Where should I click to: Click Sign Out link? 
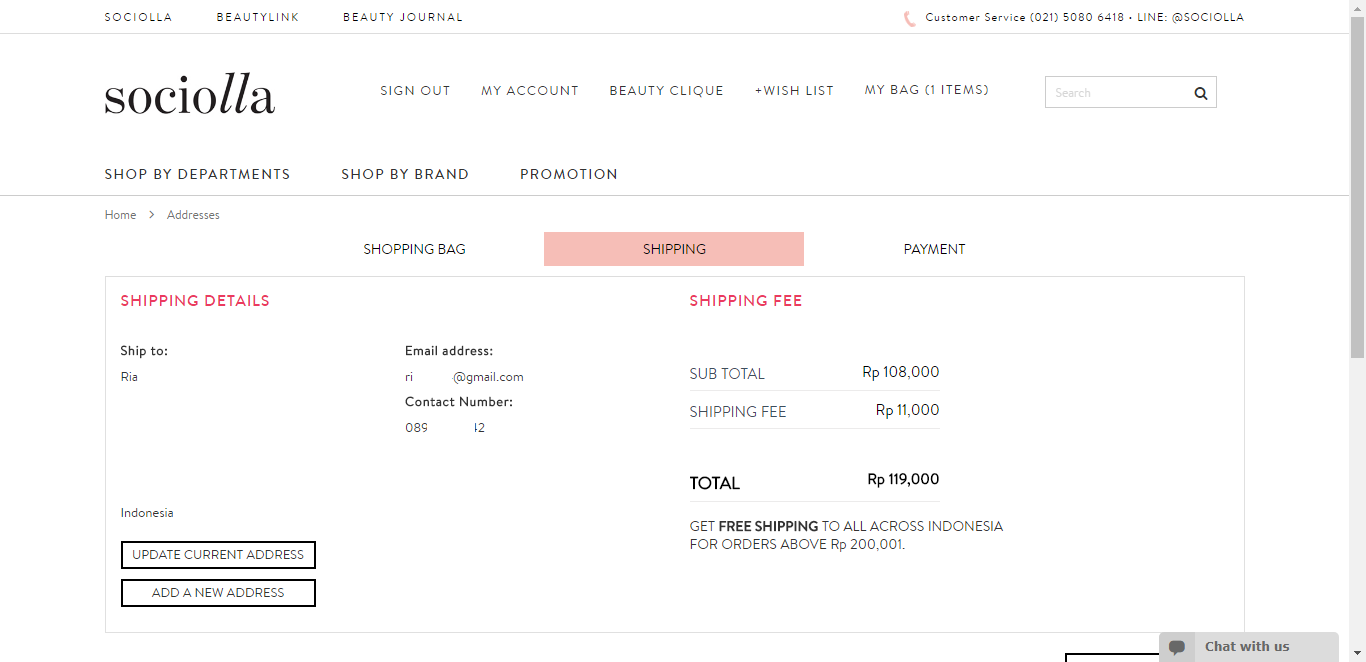(x=415, y=90)
